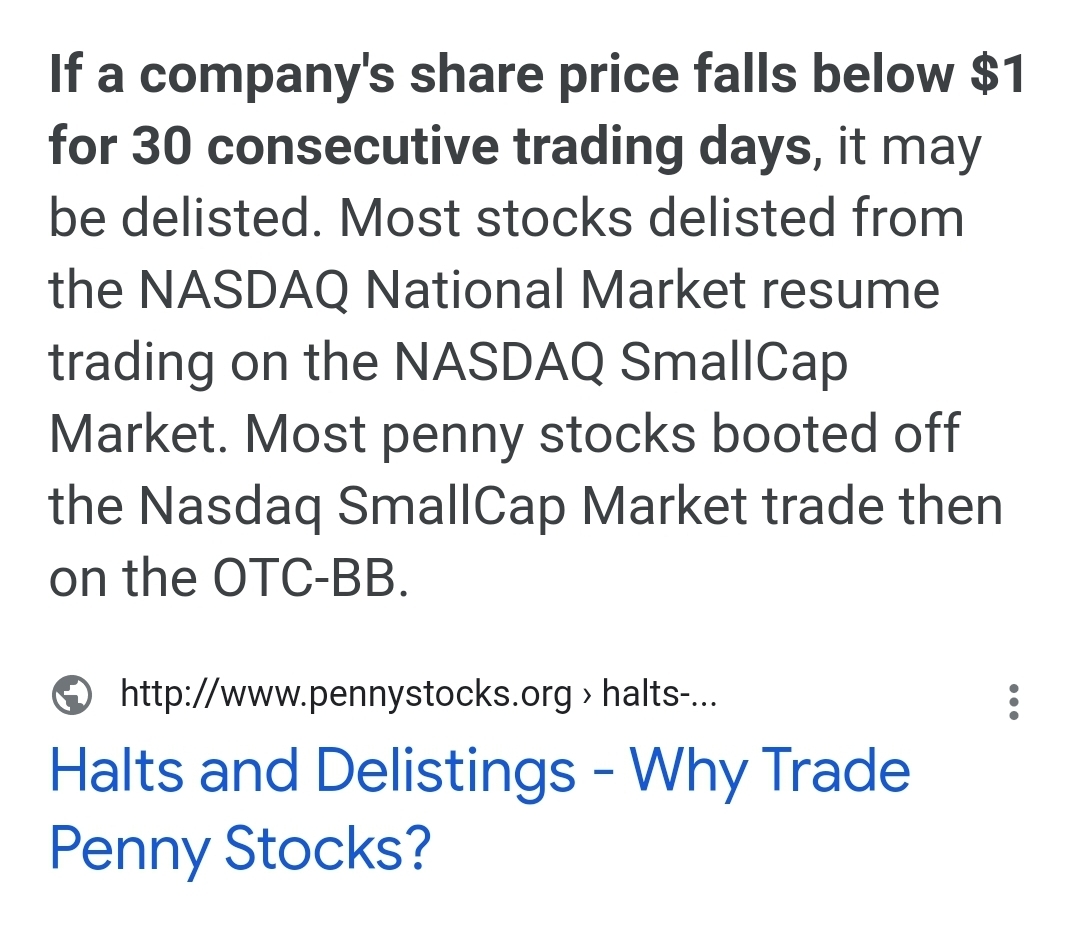Click the phrase "it may" after the bold text
1080x935 pixels.
[909, 147]
